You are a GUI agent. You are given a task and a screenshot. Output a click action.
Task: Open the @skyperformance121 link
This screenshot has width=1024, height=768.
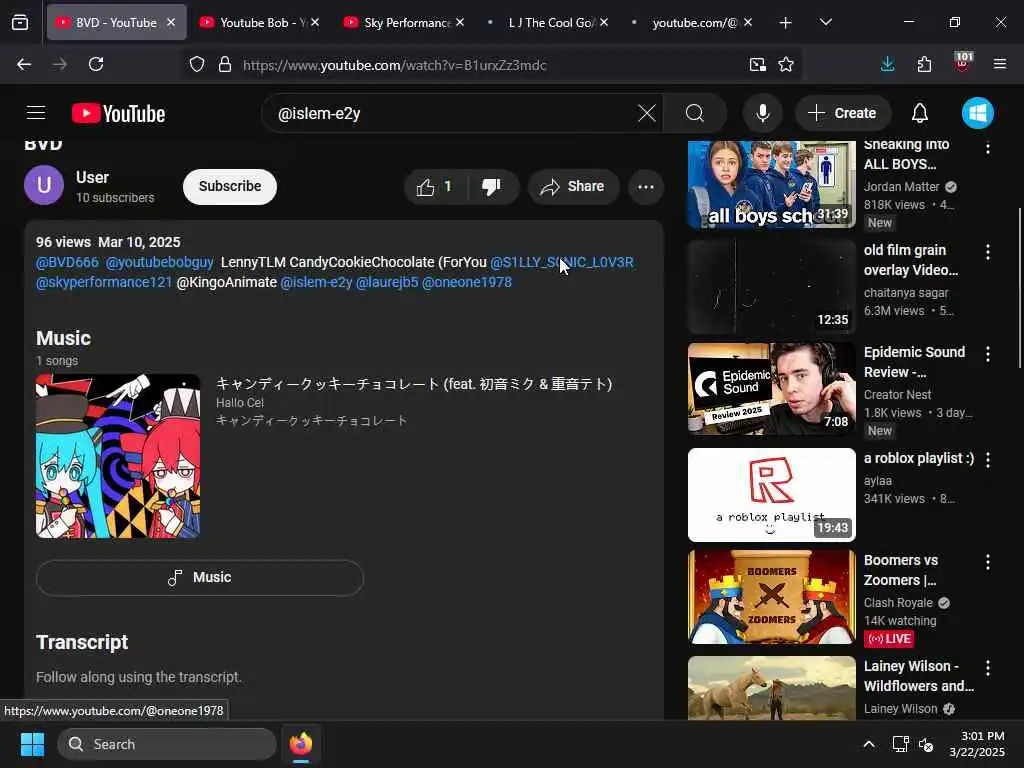click(x=104, y=283)
